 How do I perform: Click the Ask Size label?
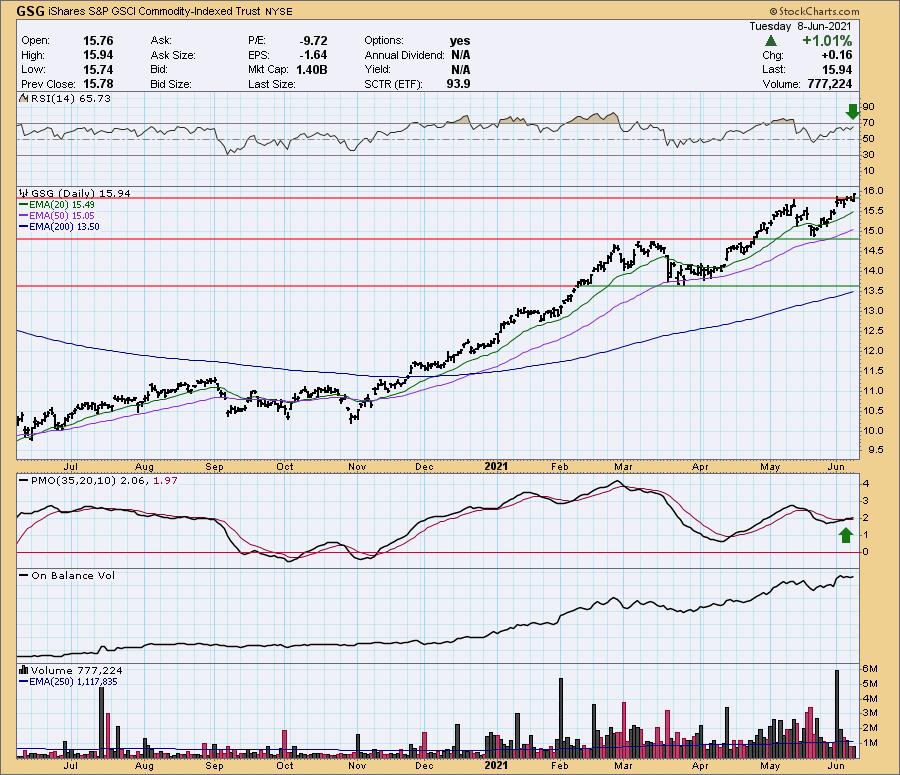coord(173,55)
